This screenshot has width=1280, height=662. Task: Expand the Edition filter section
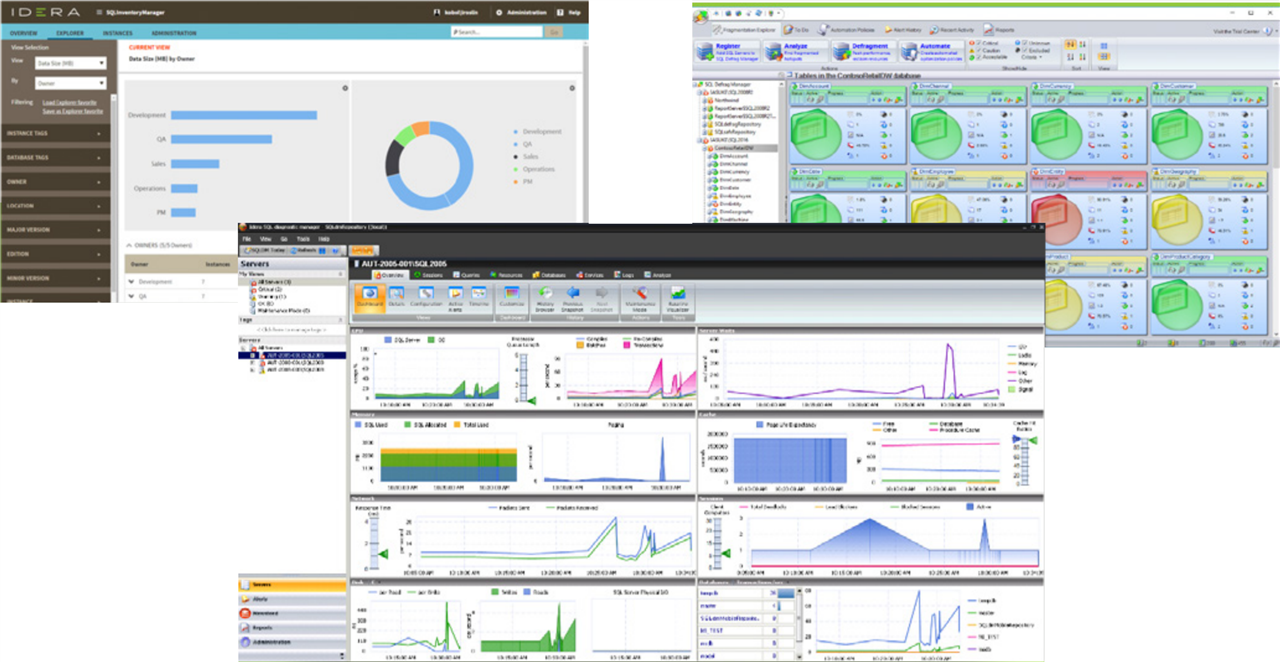(56, 254)
